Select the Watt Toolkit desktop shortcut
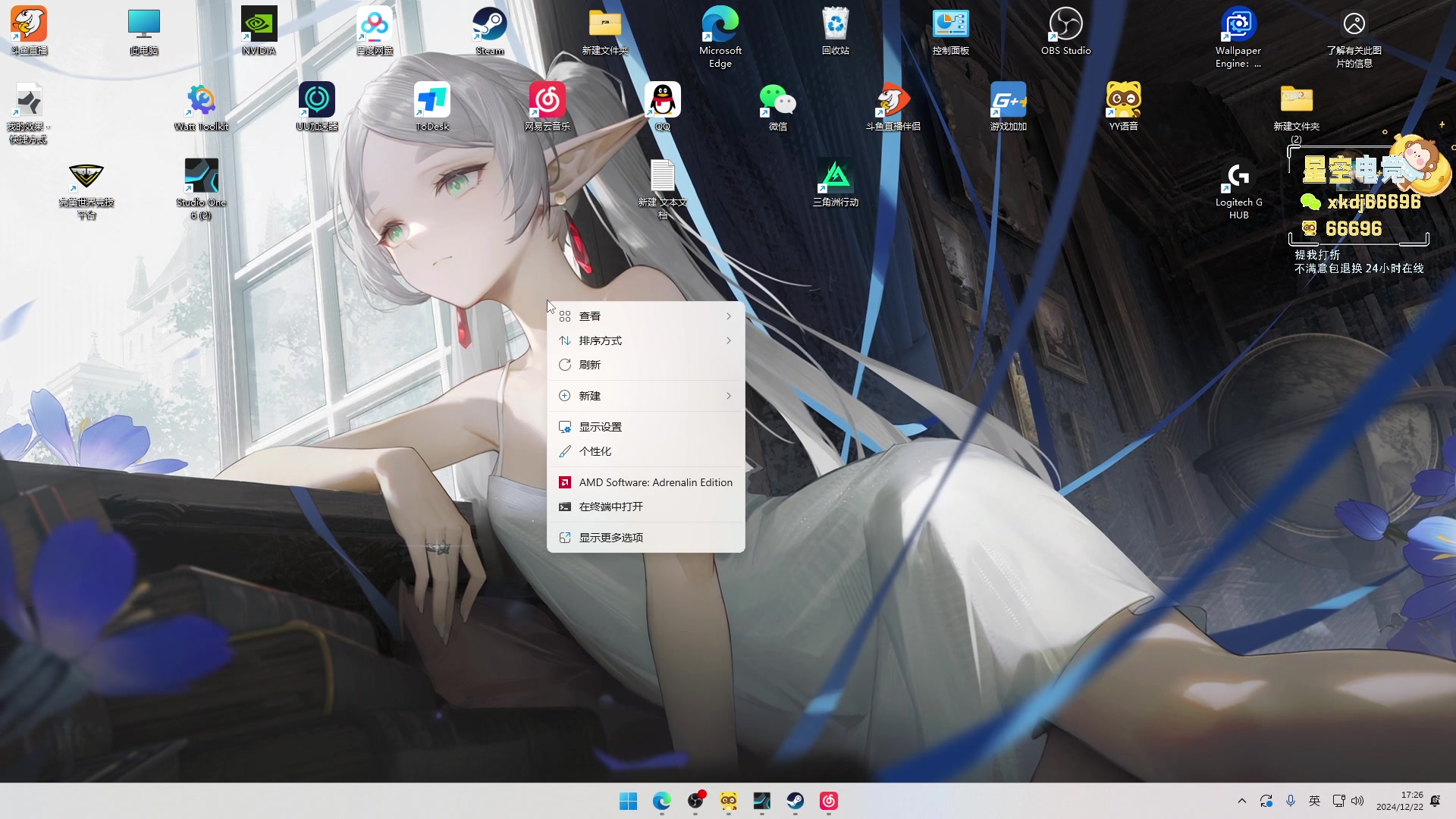This screenshot has height=819, width=1456. click(x=202, y=107)
